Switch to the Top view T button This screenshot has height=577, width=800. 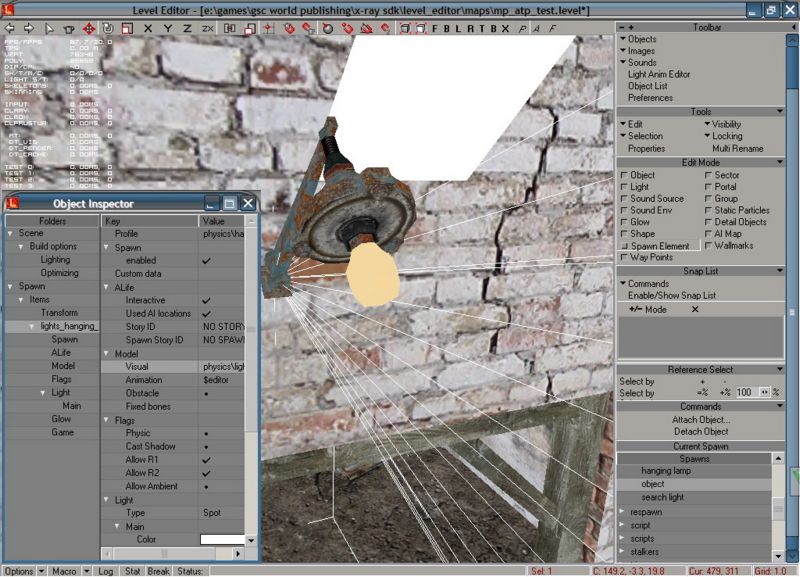pos(482,29)
